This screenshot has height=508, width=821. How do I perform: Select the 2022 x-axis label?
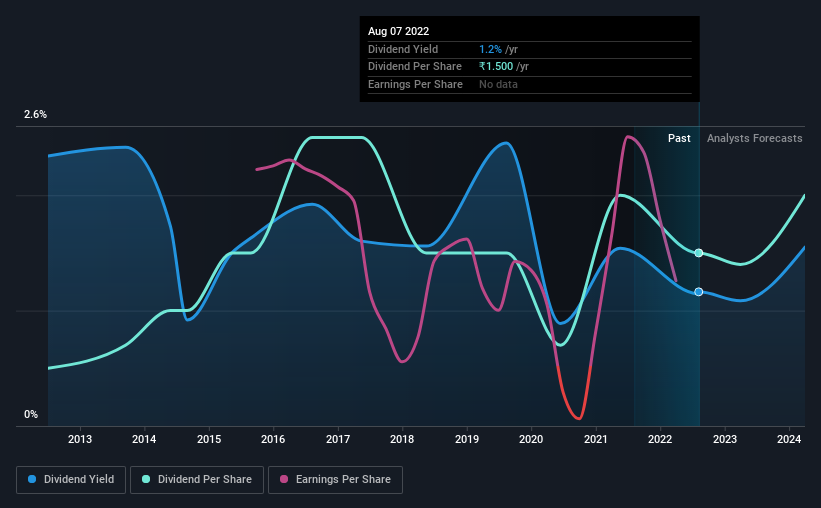point(660,439)
